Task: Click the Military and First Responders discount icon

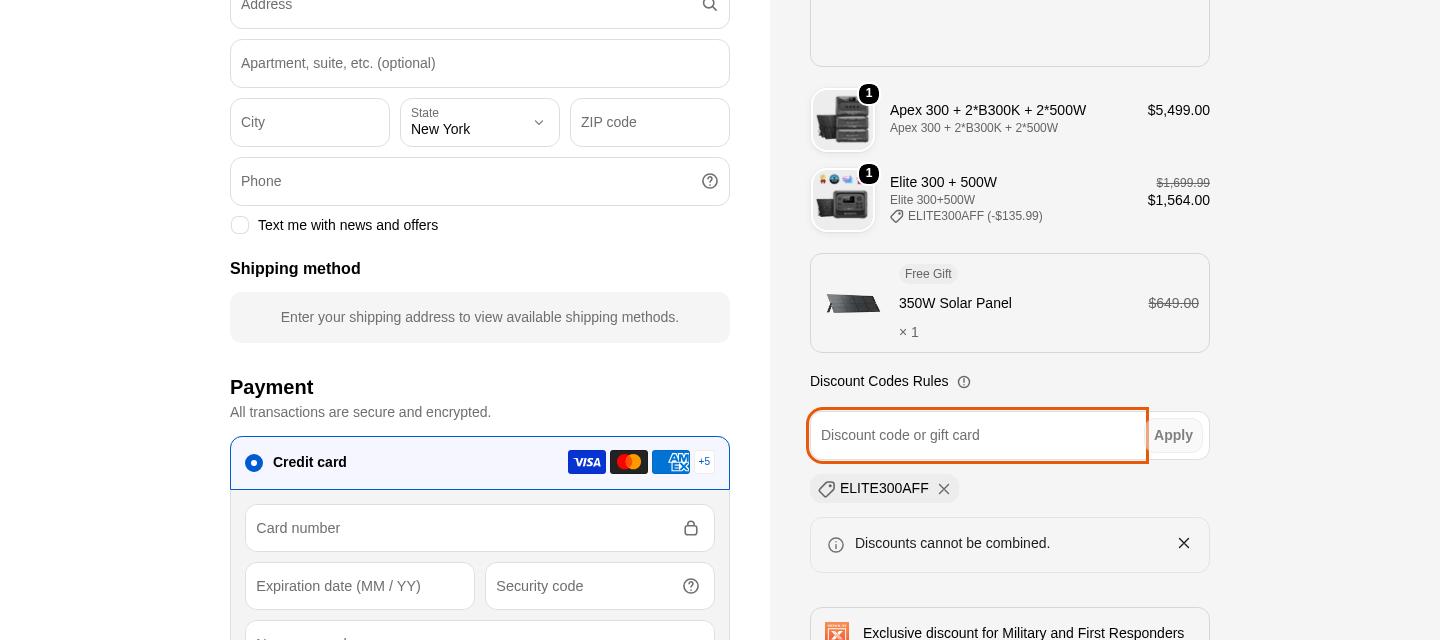Action: [x=837, y=633]
